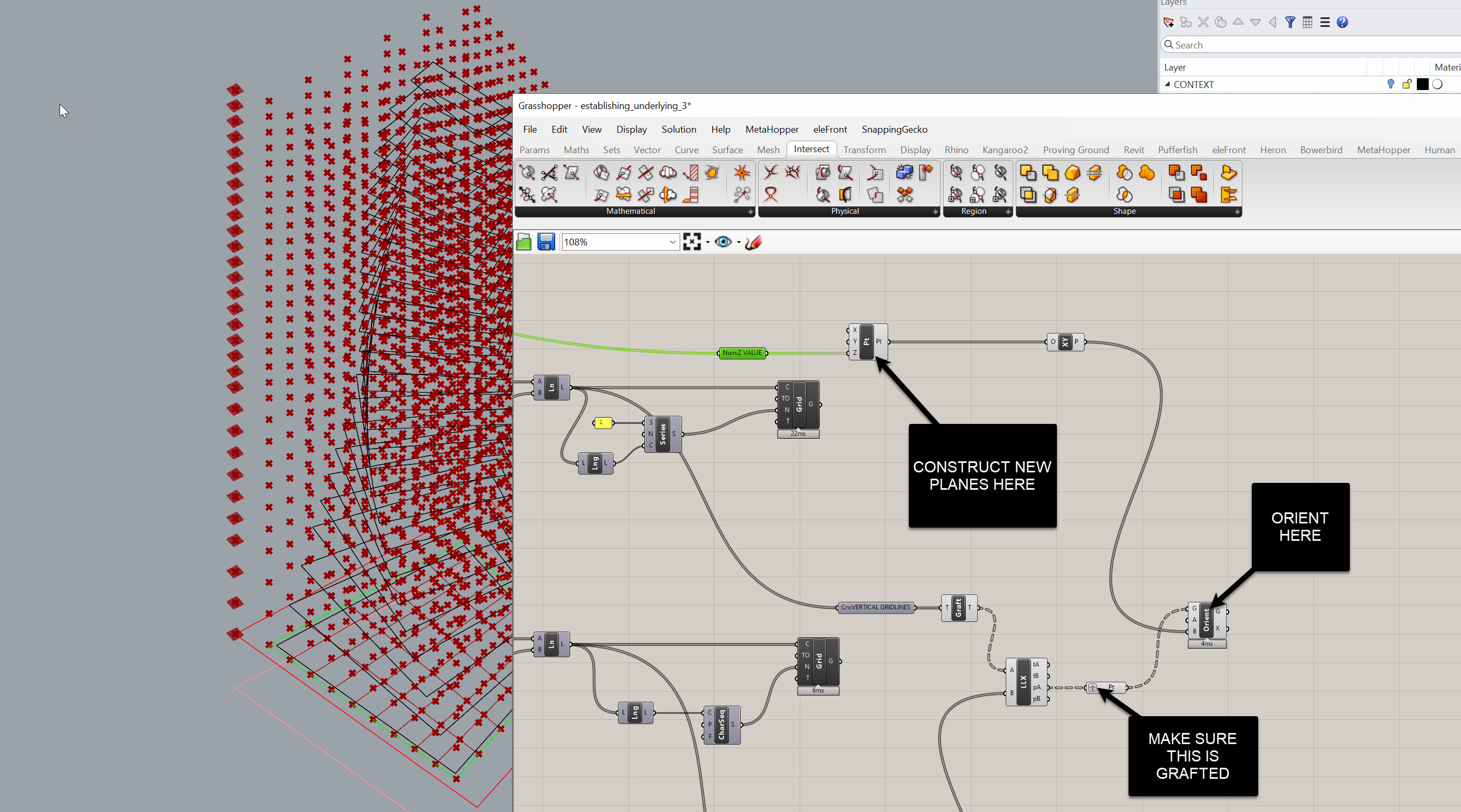
Task: Click the sketch pencil icon in canvas toolbar
Action: [753, 242]
